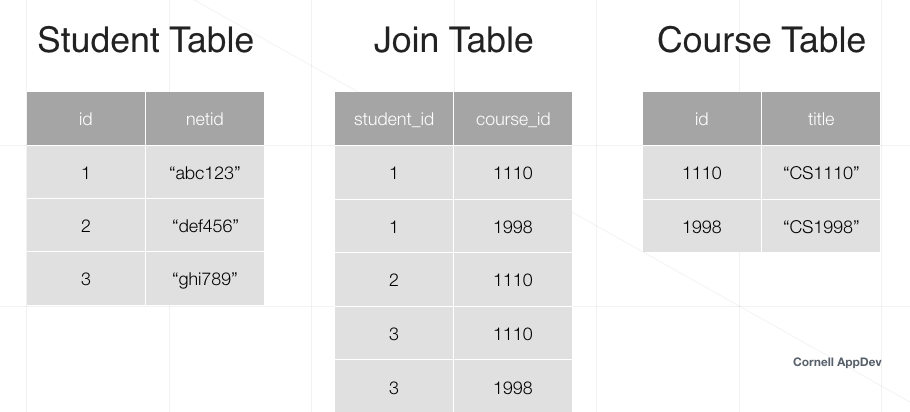Select the Course Table "id" column header
This screenshot has width=910, height=412.
(x=702, y=119)
